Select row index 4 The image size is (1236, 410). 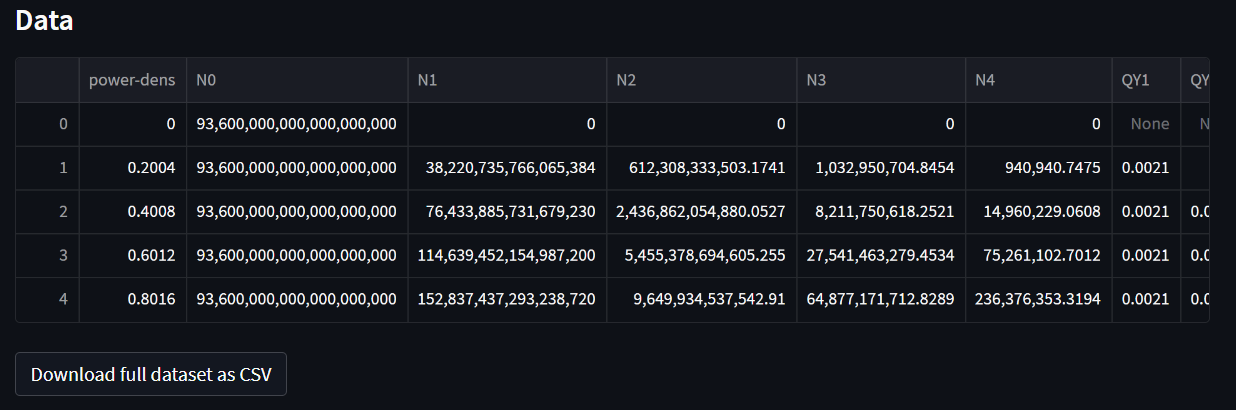[x=48, y=300]
